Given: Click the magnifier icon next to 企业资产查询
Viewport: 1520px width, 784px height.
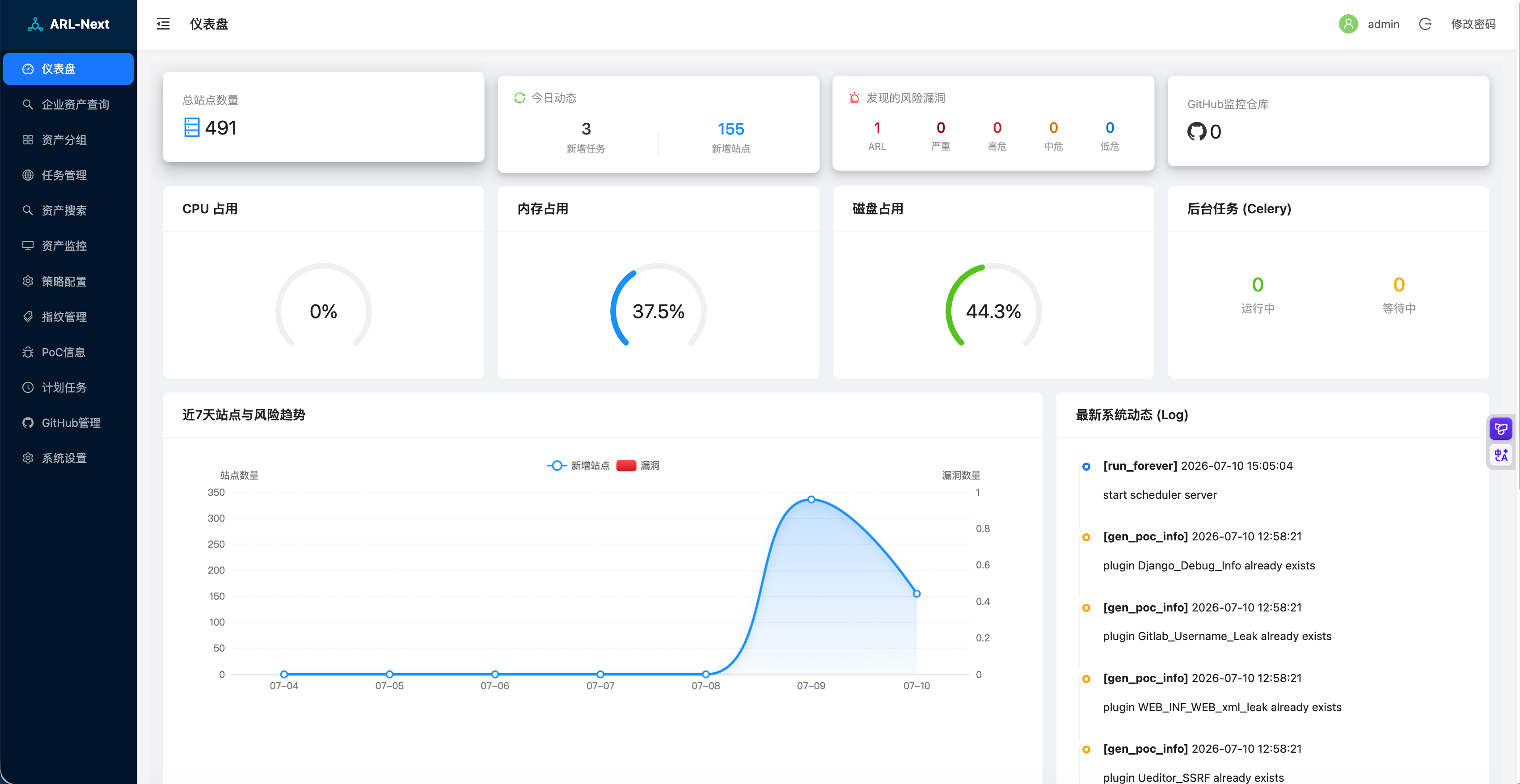Looking at the screenshot, I should (x=28, y=105).
